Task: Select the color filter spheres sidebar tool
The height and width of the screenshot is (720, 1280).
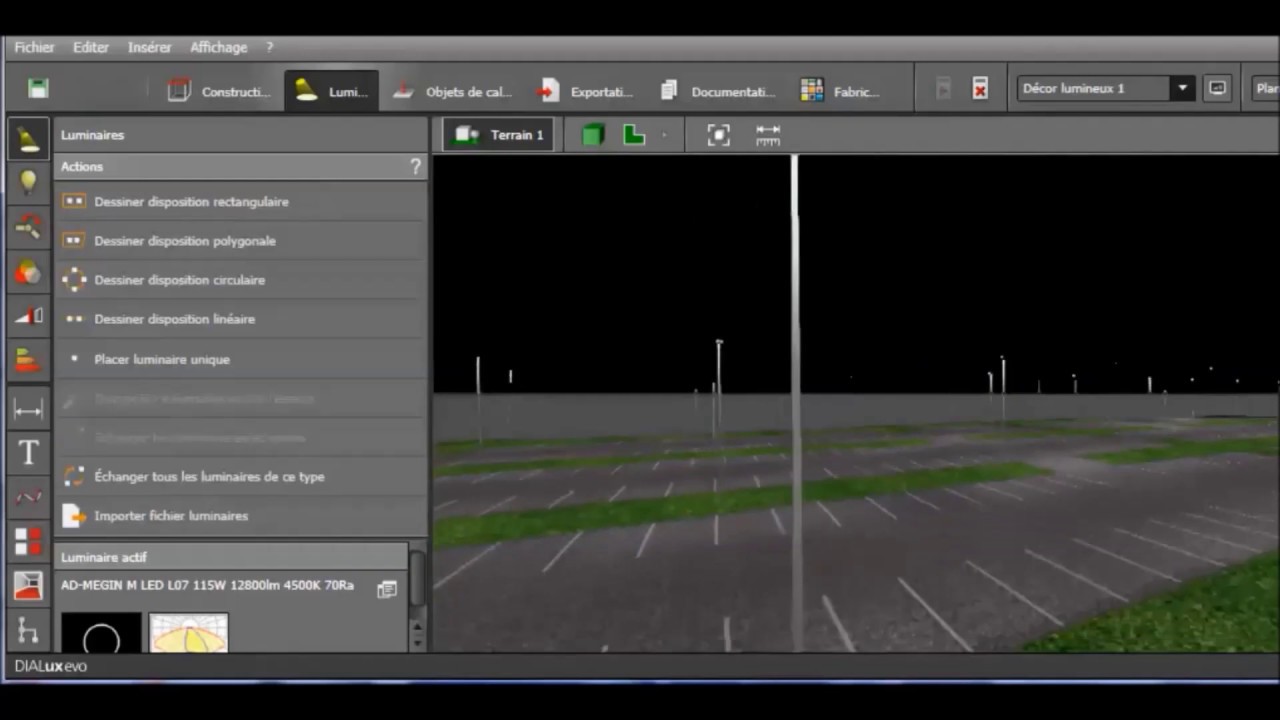Action: [x=28, y=271]
